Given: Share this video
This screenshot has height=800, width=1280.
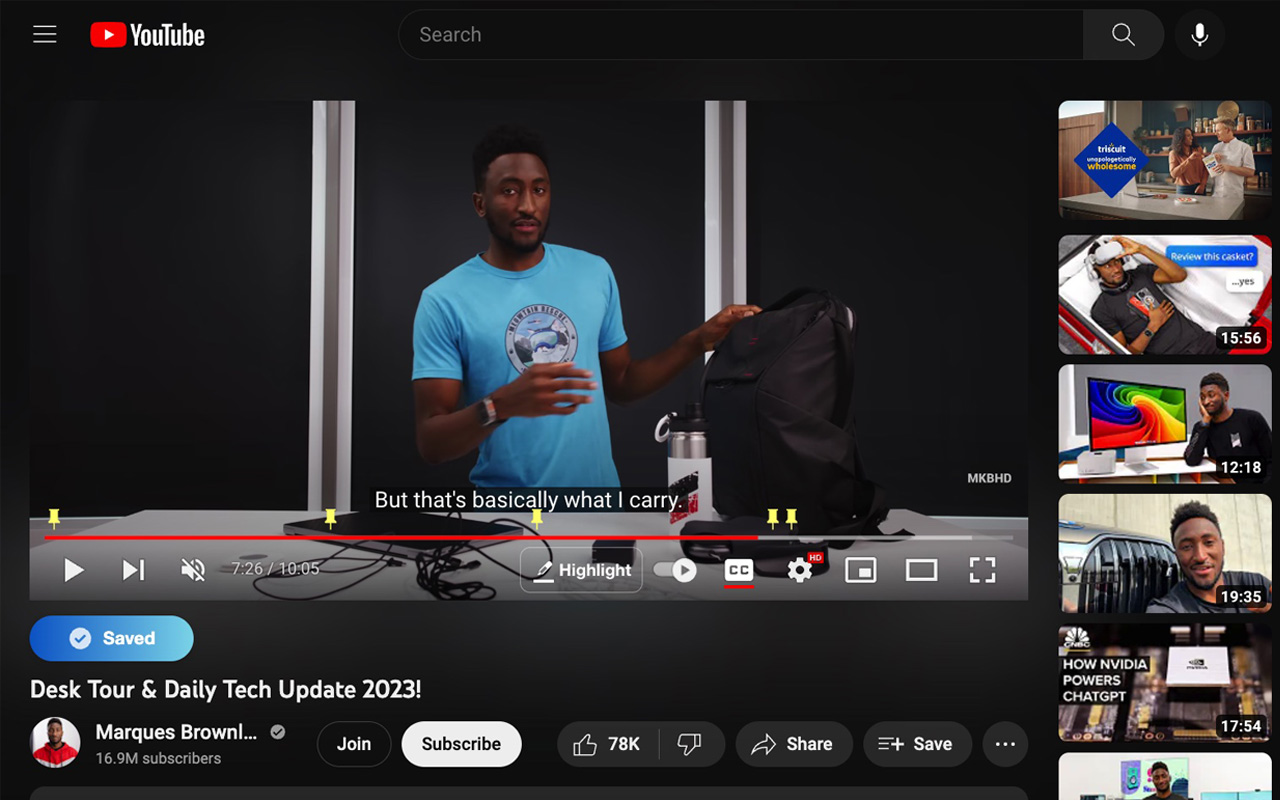Looking at the screenshot, I should [x=794, y=744].
